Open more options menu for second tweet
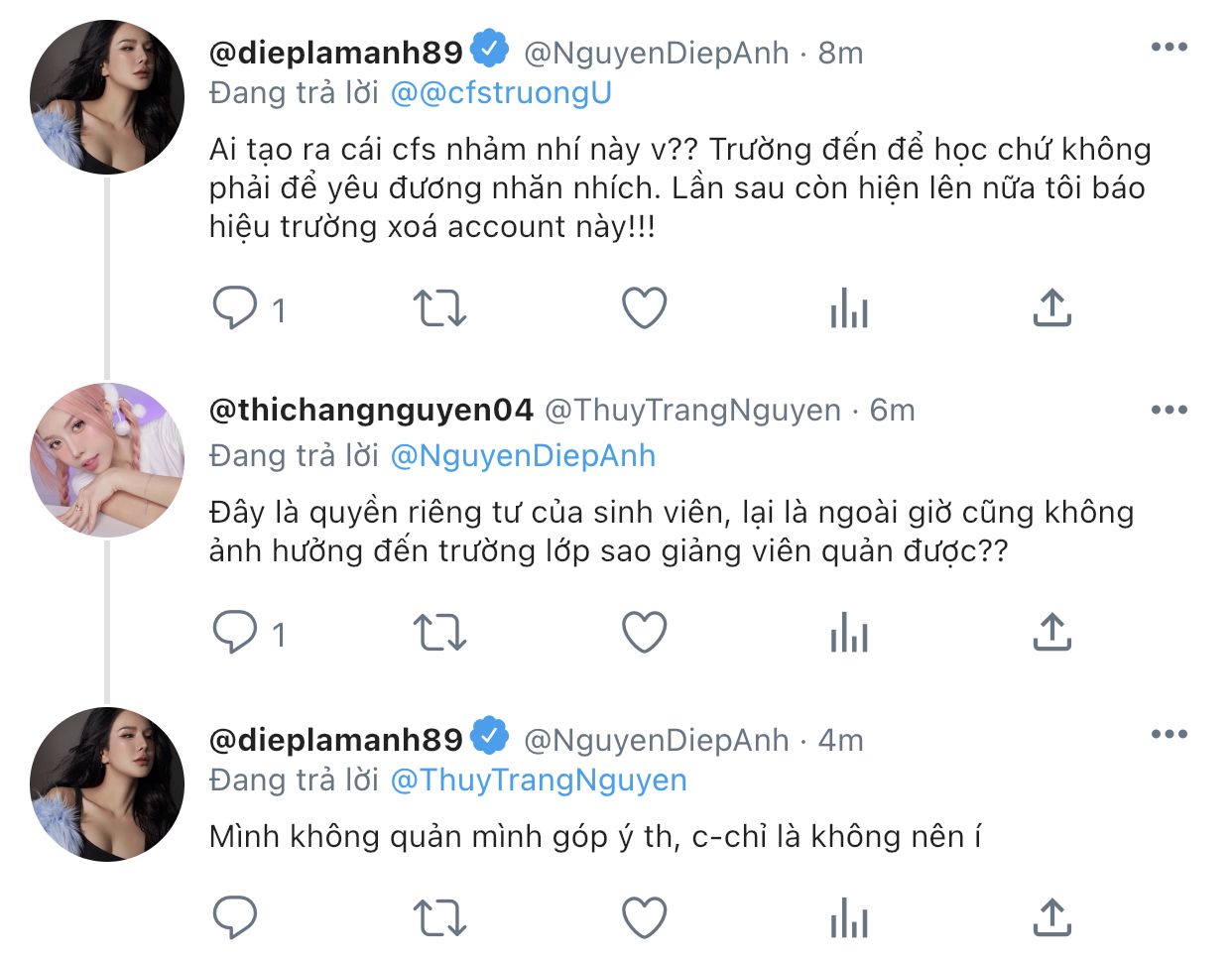 1169,410
